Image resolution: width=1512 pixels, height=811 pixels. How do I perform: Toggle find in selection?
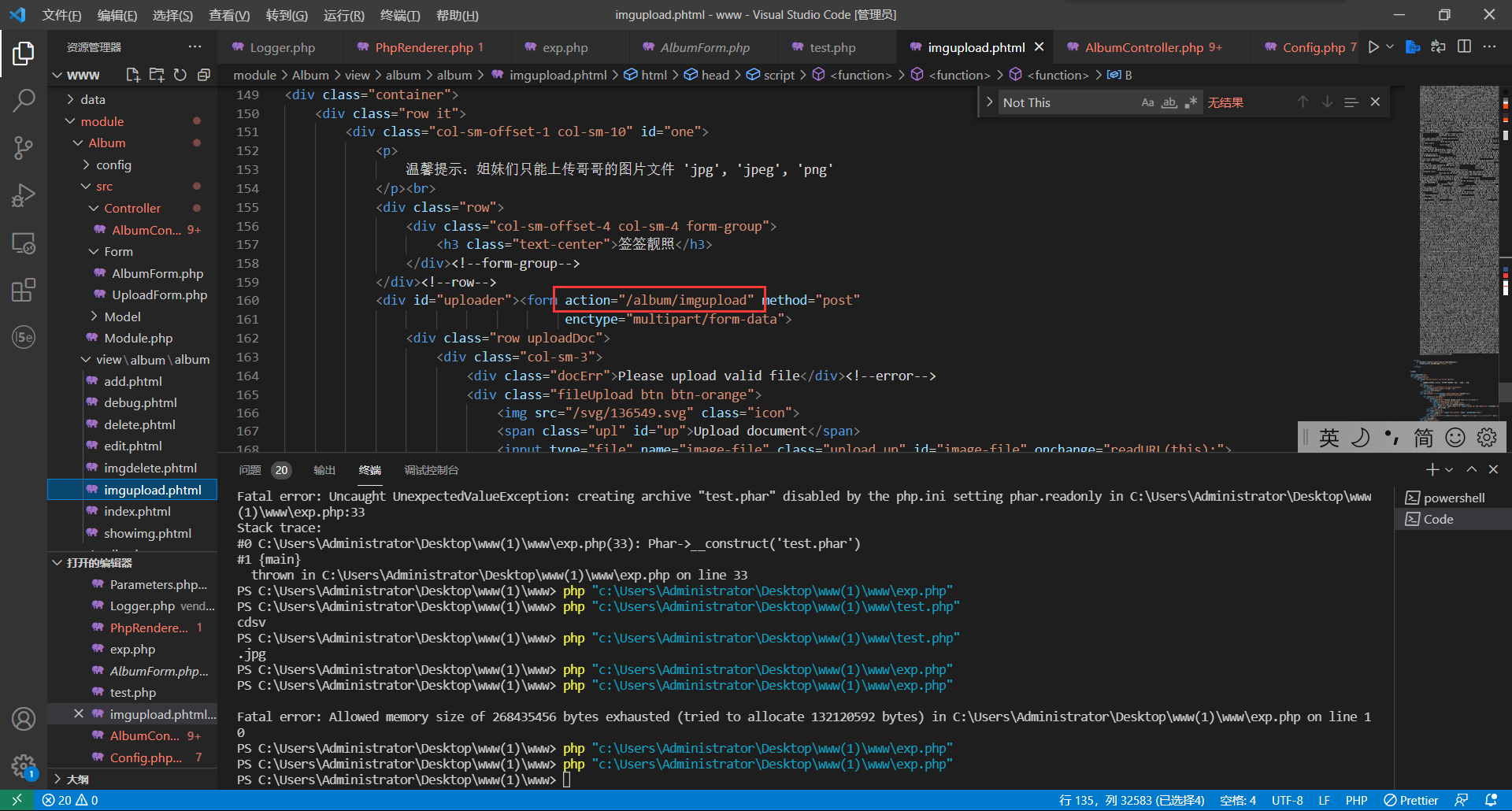1351,102
